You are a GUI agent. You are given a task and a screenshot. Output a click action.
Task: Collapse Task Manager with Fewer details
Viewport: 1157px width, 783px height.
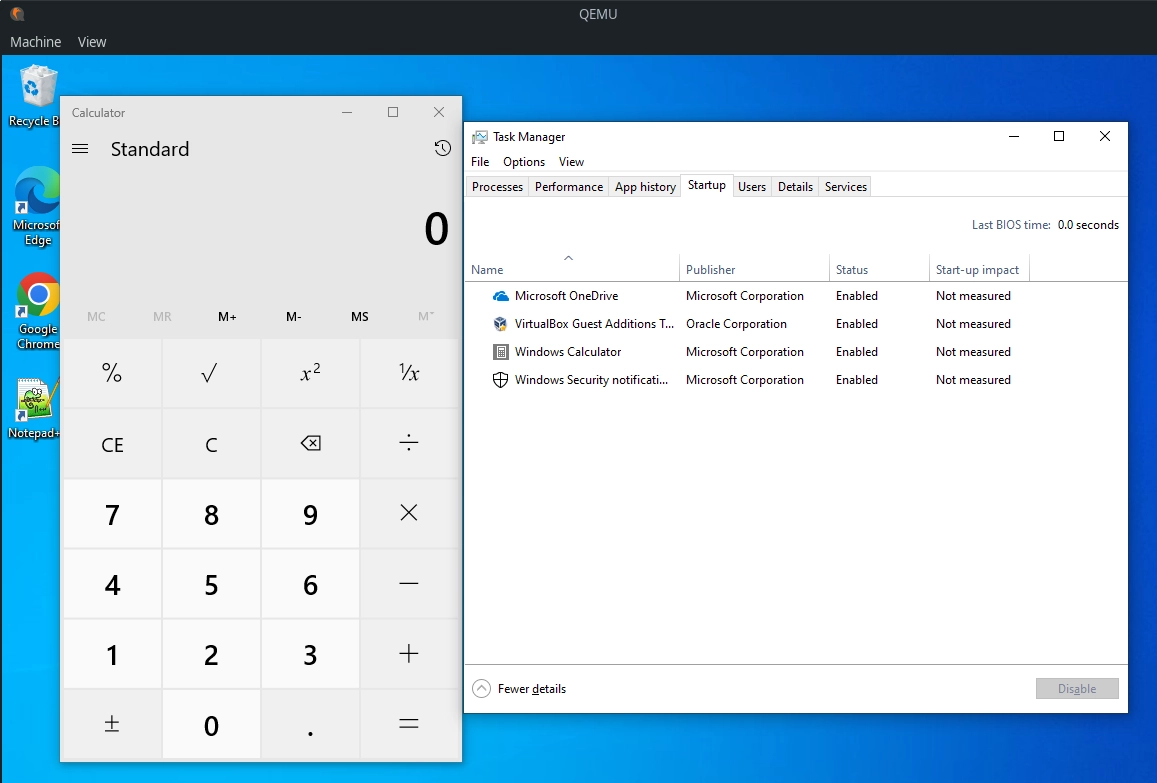[x=519, y=689]
